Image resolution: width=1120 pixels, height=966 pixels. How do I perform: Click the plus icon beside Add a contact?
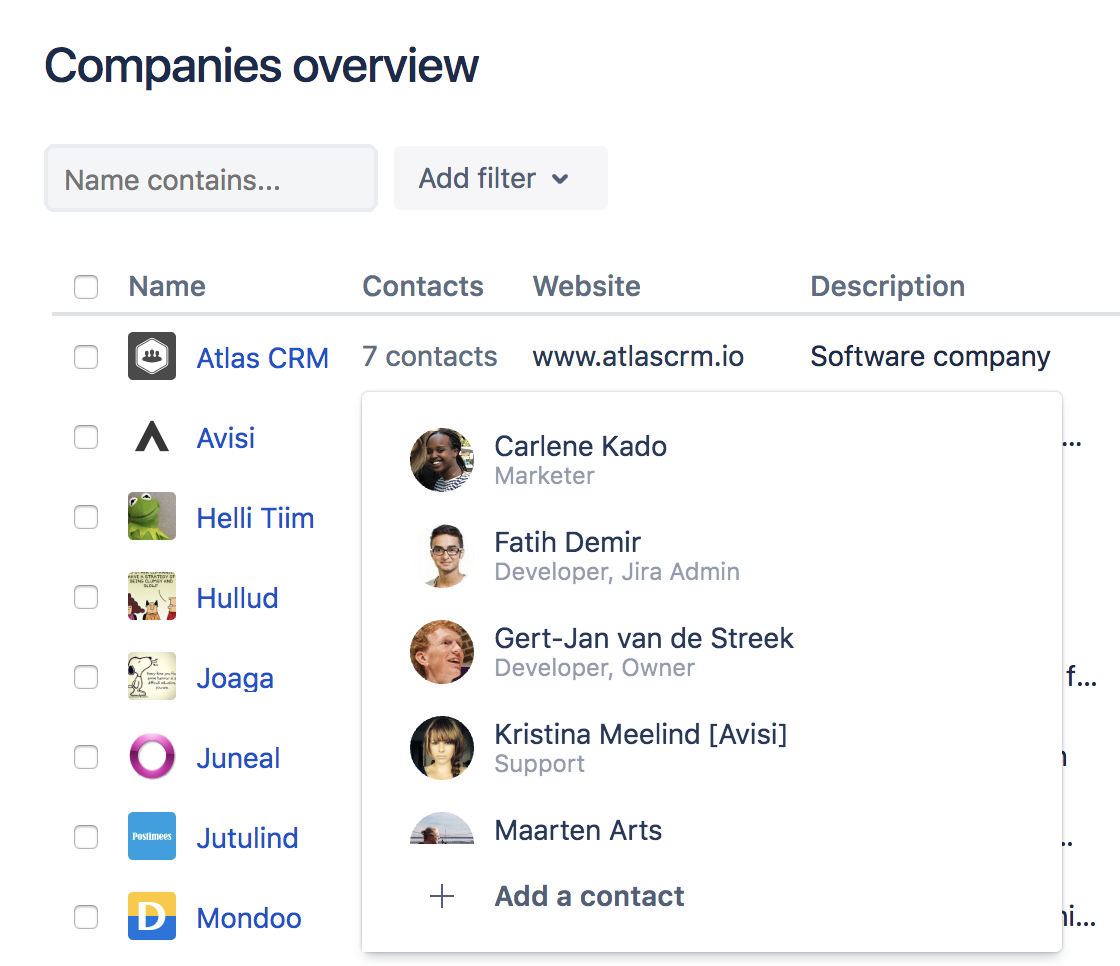[x=441, y=896]
